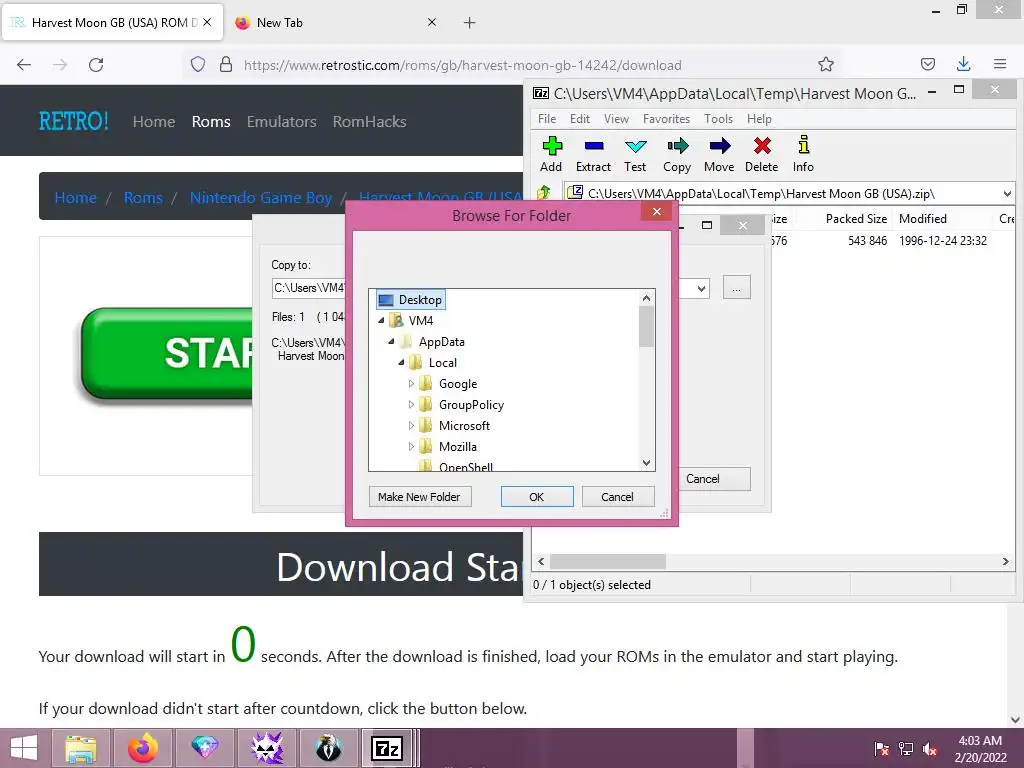Open the 7-Zip View menu

[616, 119]
